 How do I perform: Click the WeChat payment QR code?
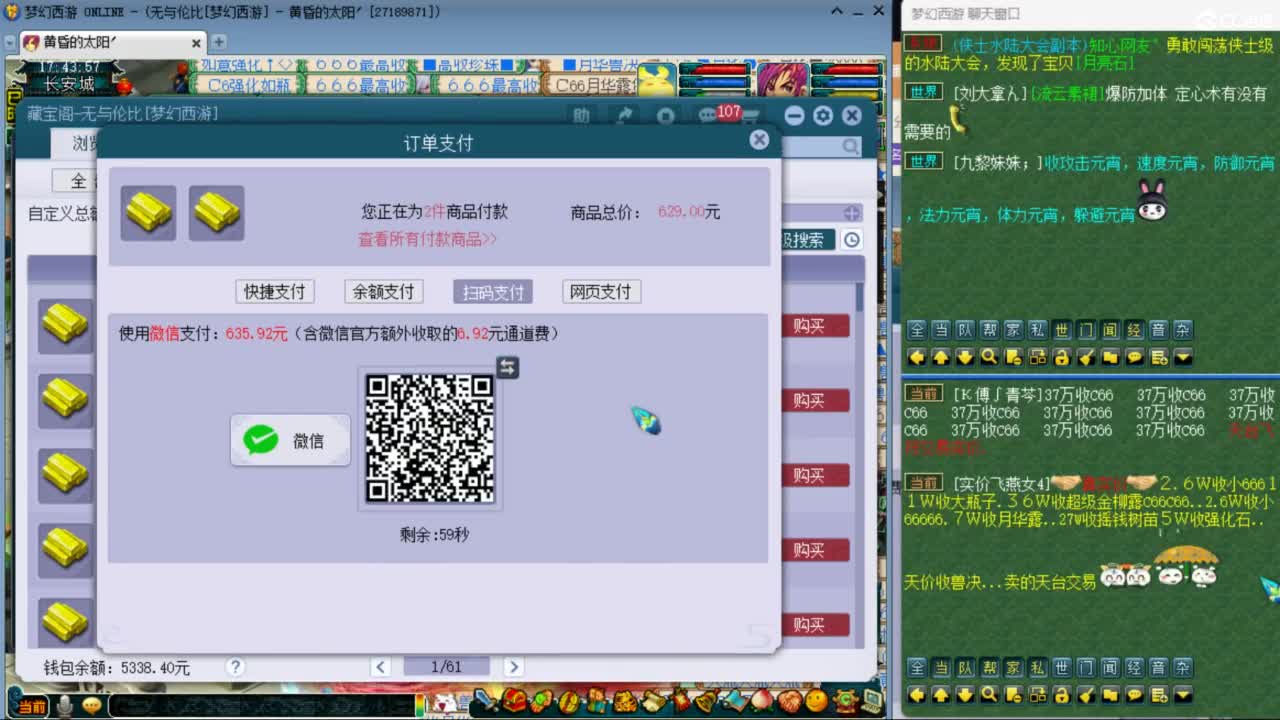click(x=430, y=439)
